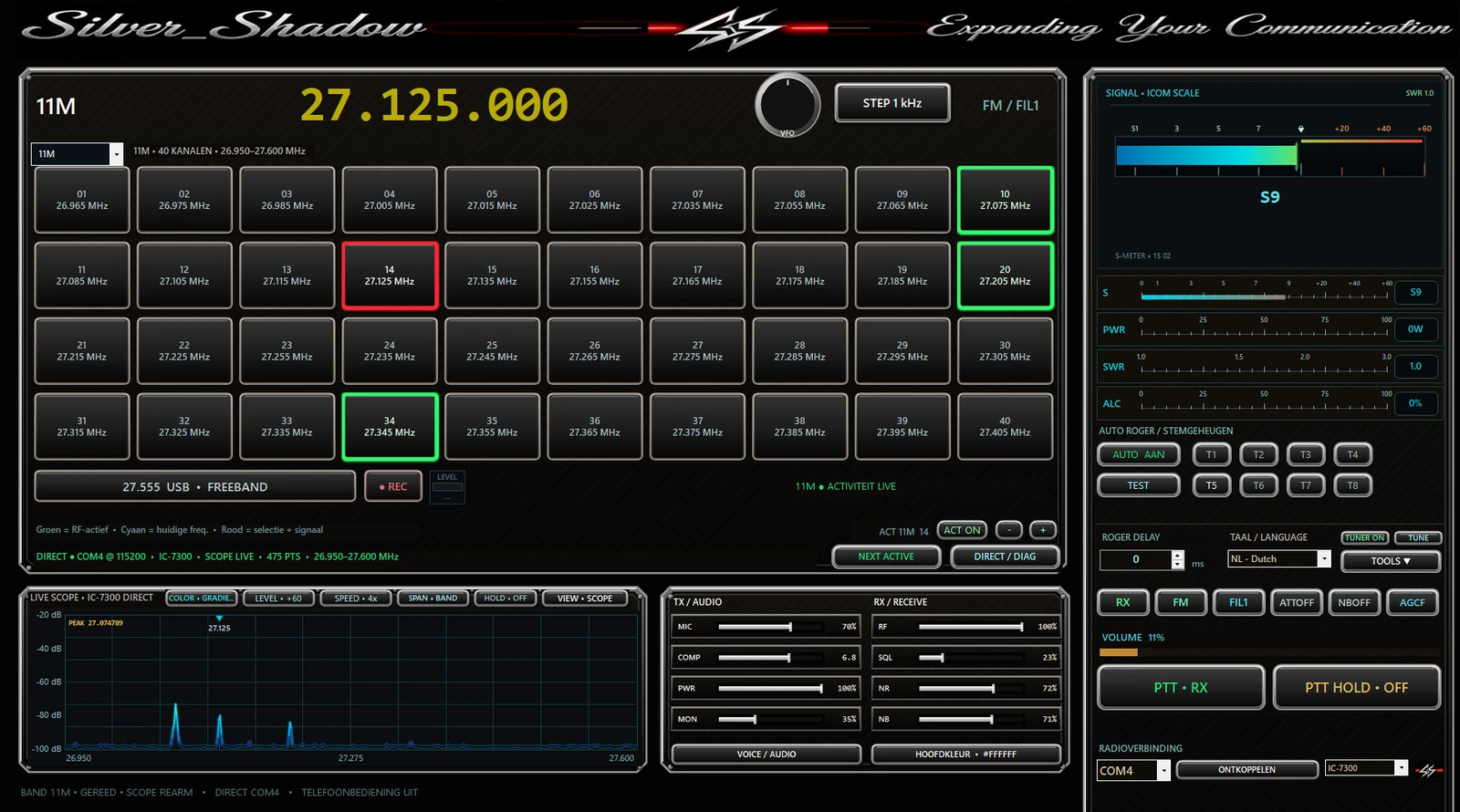Click the VOLUME level bar
Screen dimensions: 1460x812
1269,652
